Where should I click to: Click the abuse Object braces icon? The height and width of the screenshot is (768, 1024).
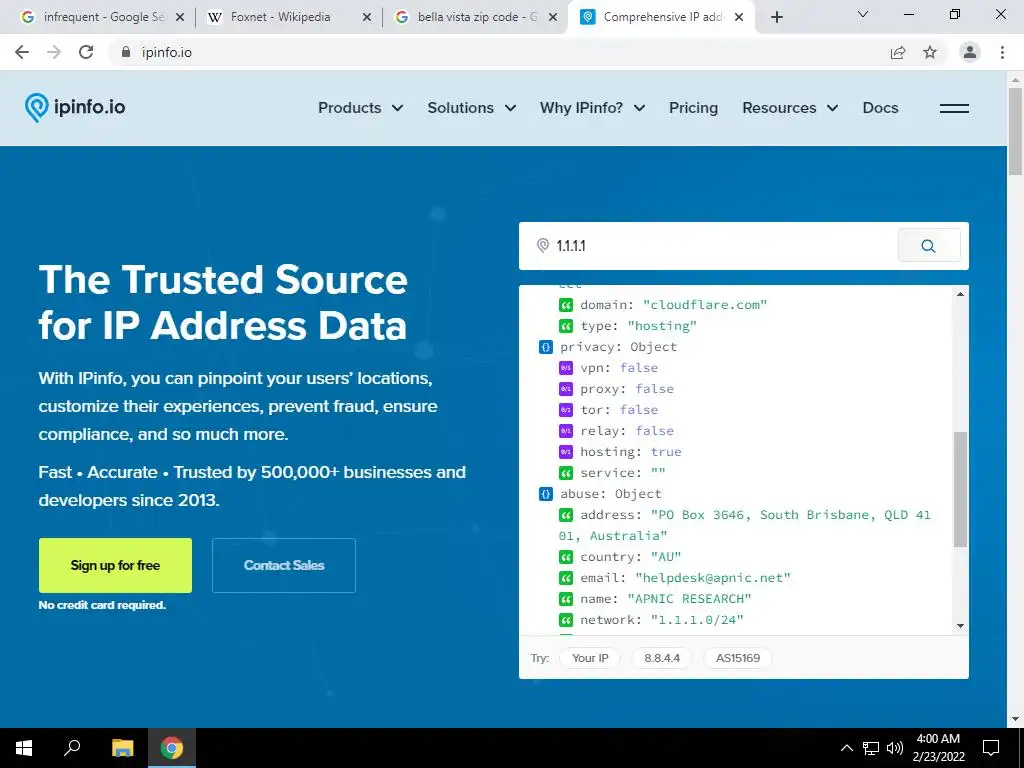point(546,494)
